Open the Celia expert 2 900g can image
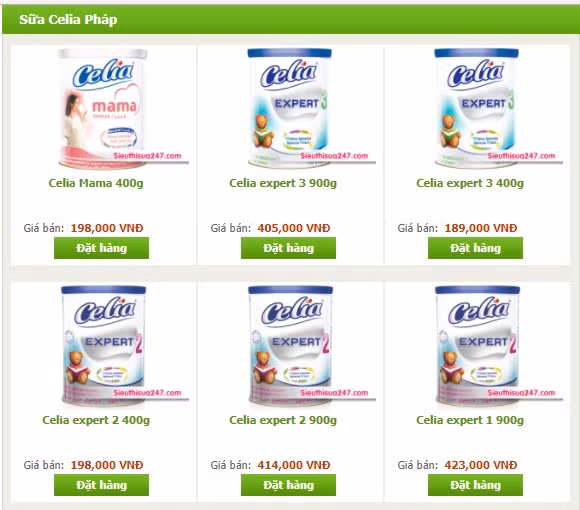This screenshot has width=580, height=510. 289,345
